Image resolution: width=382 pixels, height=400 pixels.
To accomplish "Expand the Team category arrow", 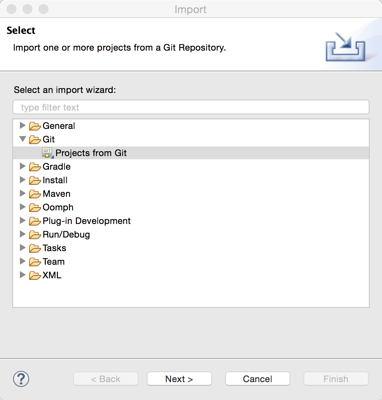I will pyautogui.click(x=22, y=261).
